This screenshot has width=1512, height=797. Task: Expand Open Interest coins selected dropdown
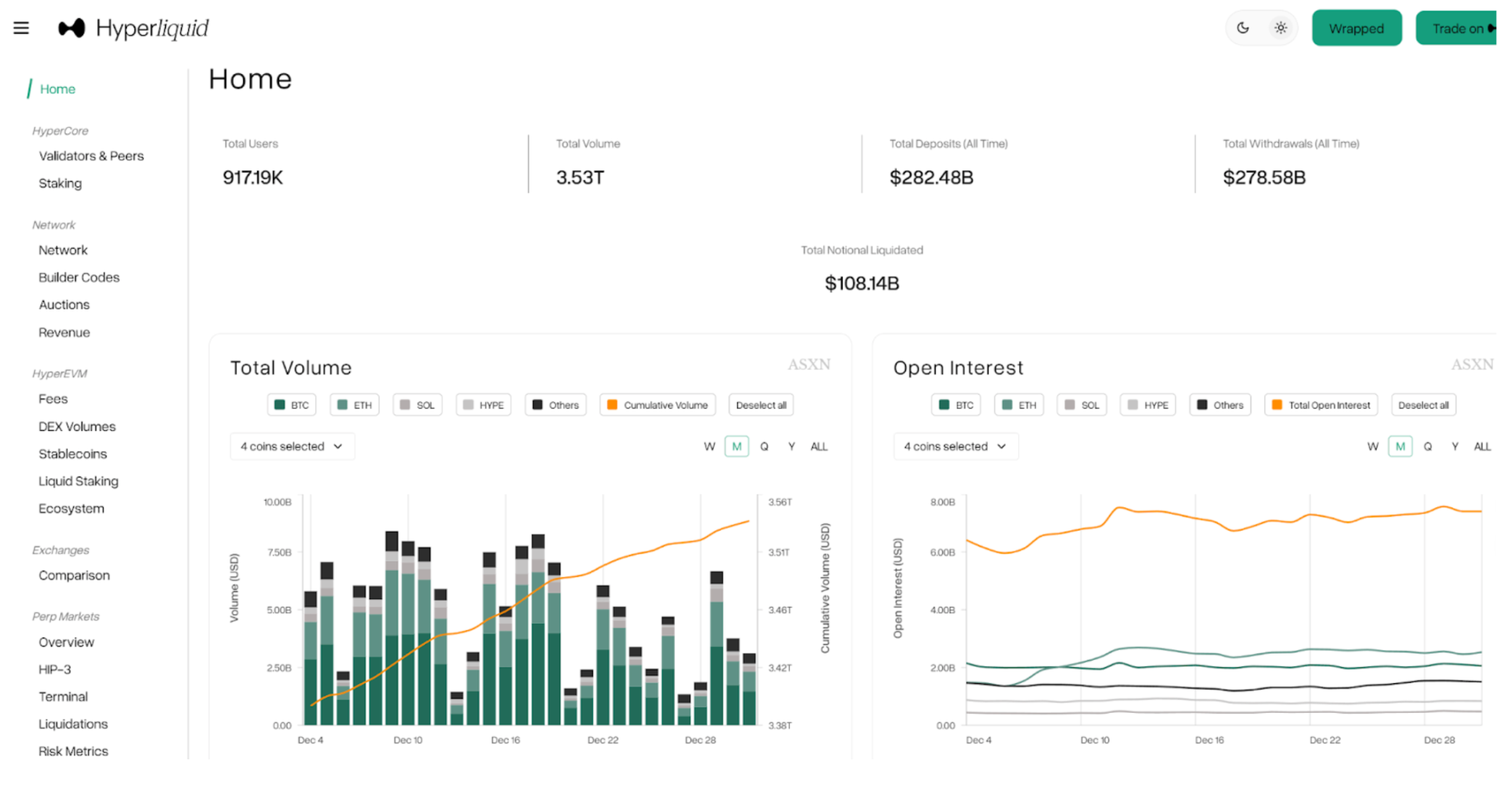(x=955, y=446)
